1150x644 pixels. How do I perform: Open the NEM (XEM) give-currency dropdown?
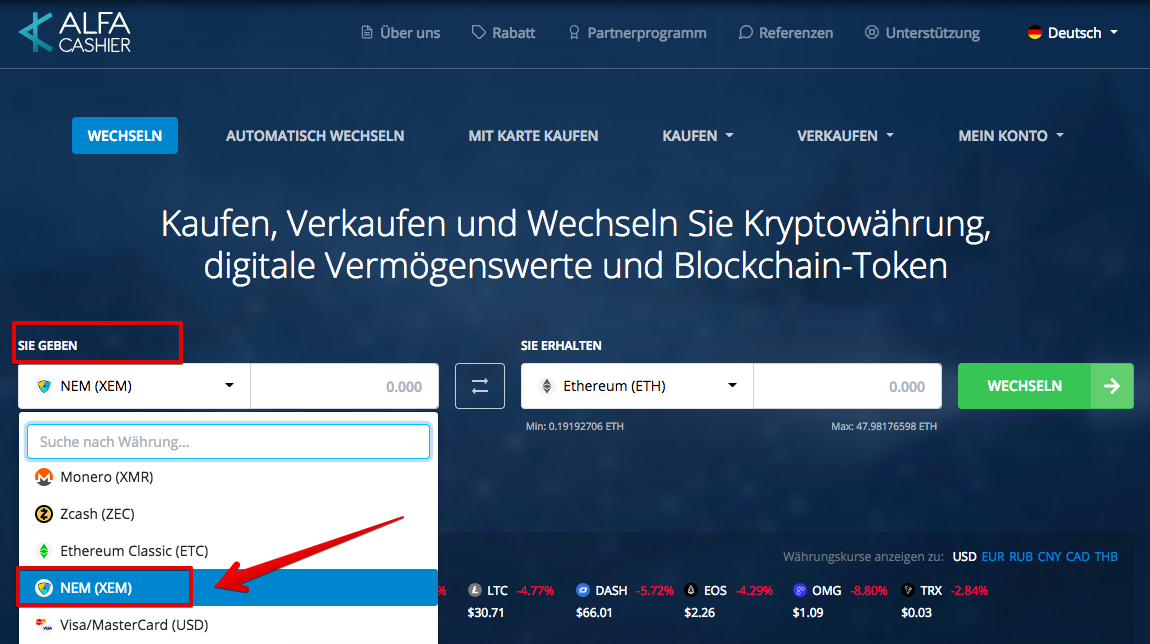[x=134, y=386]
